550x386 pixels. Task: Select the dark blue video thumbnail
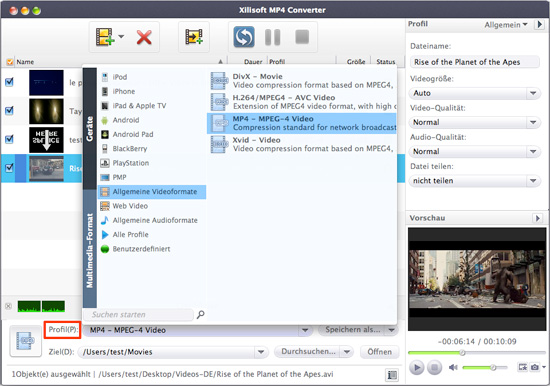[46, 82]
